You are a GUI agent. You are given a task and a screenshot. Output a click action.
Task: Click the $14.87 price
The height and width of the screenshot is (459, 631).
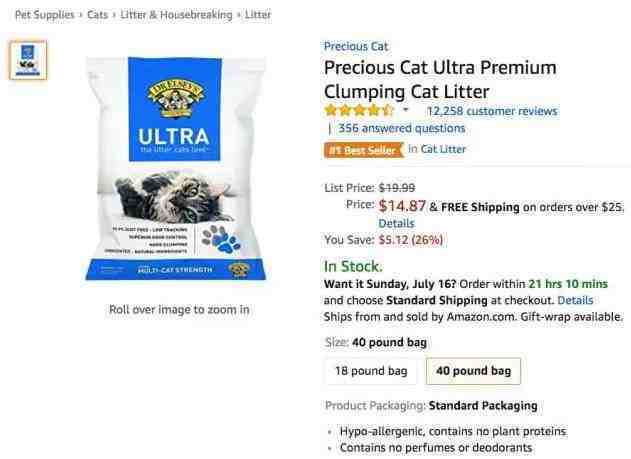[402, 206]
